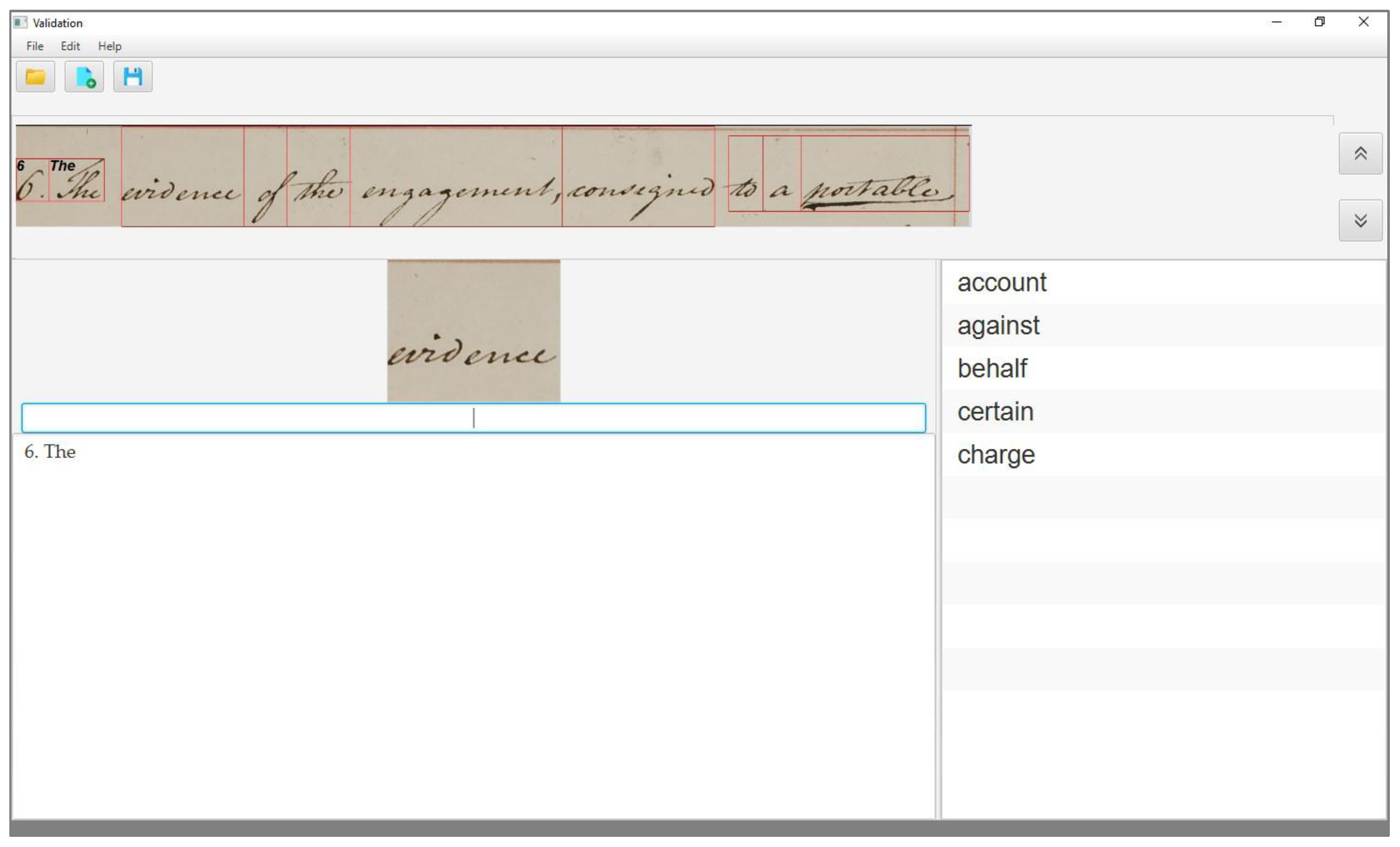Viewport: 1400px width, 847px height.
Task: Open the File menu
Action: (x=35, y=46)
